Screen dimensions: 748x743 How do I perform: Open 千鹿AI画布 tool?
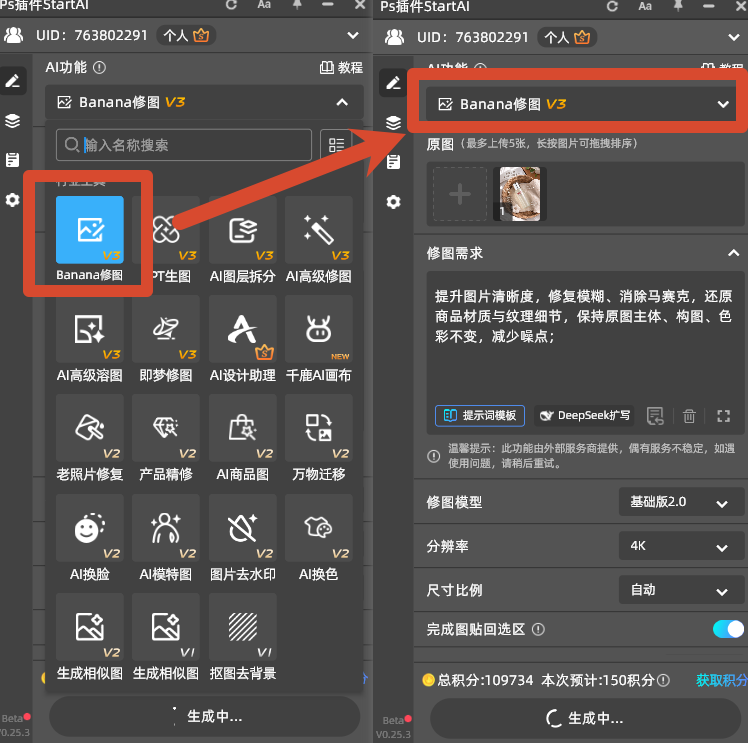(x=319, y=329)
